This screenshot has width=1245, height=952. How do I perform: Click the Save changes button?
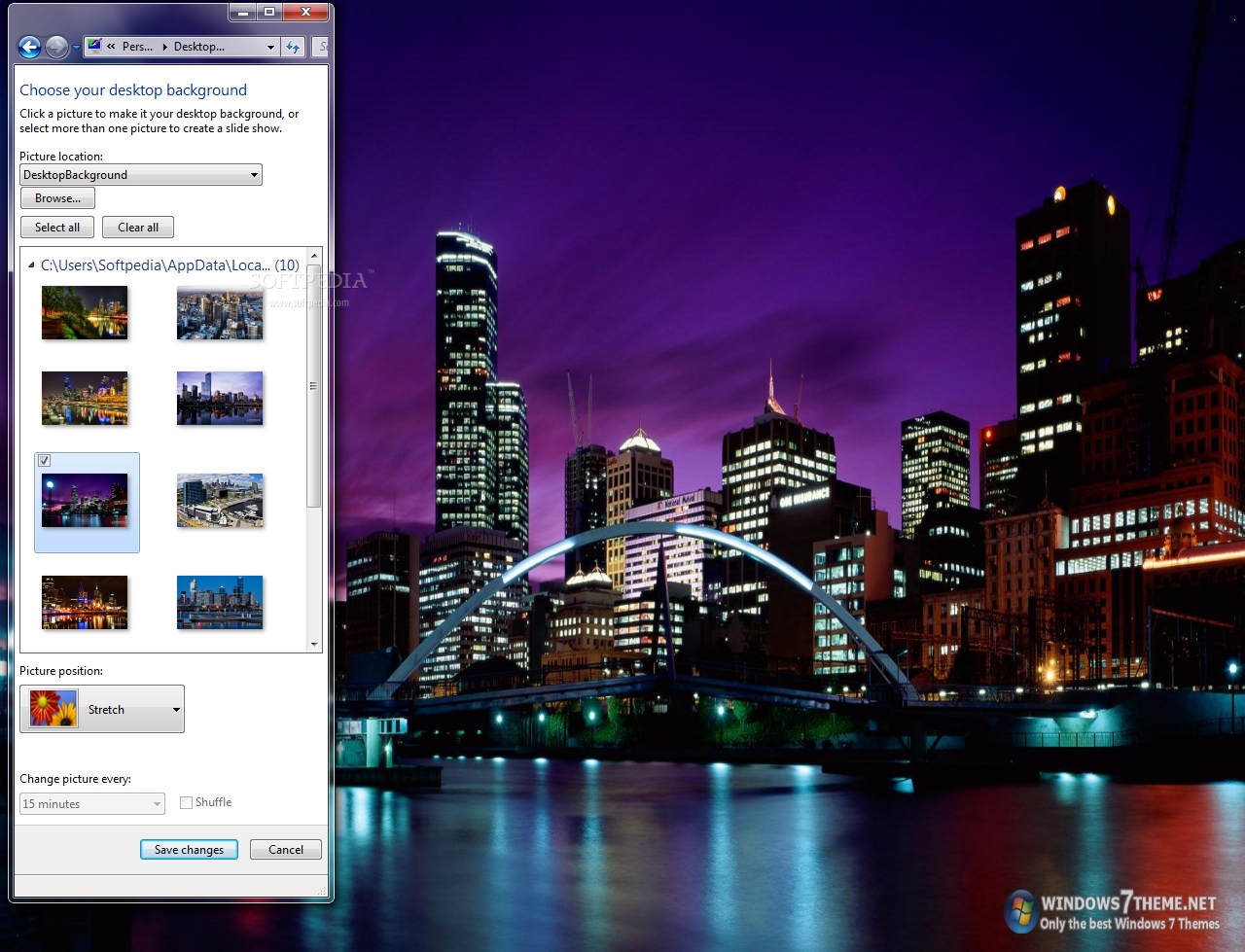(x=189, y=850)
